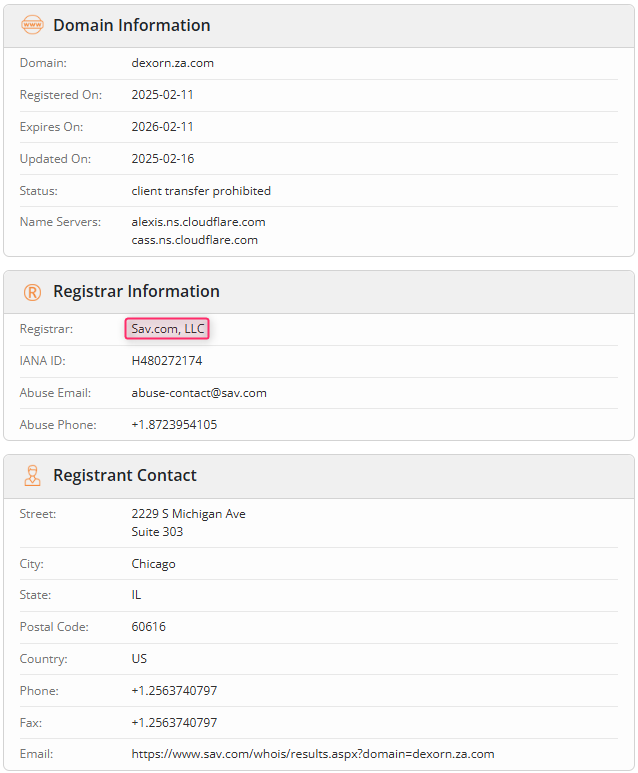638x773 pixels.
Task: Click the abuse-contact@sav.com email address
Action: click(x=199, y=393)
